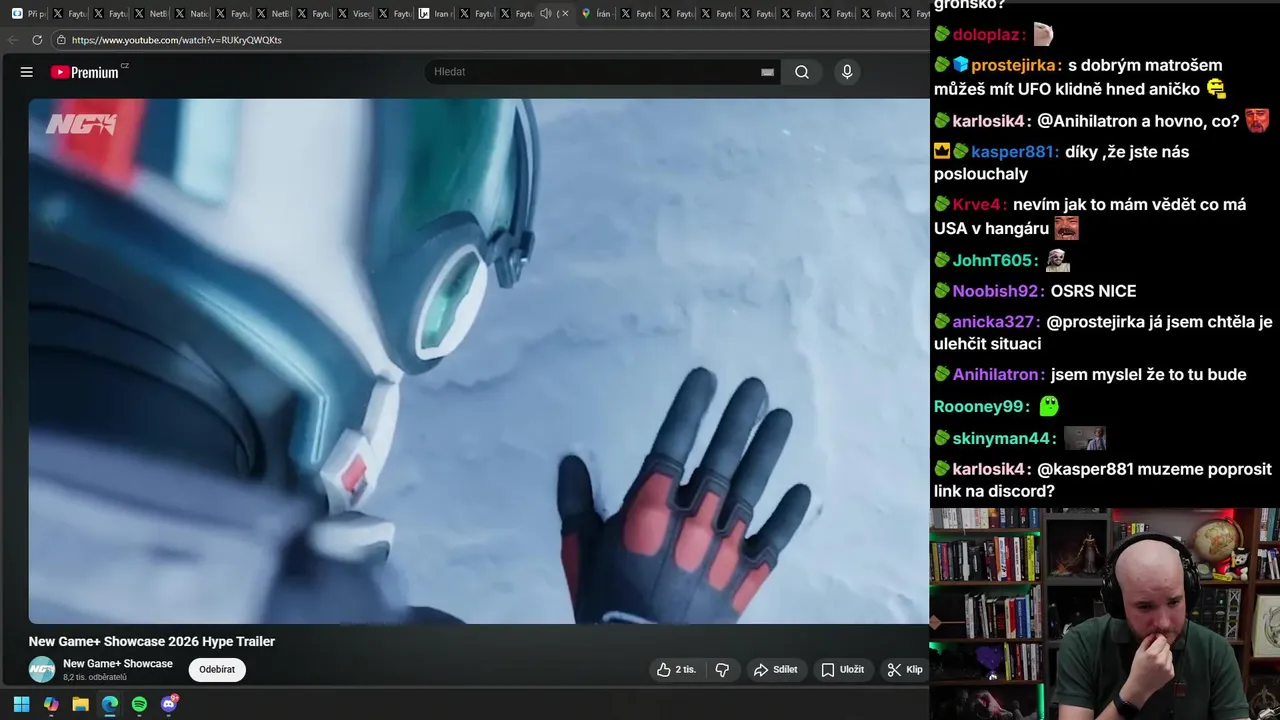Open File Explorer from the taskbar
Image resolution: width=1280 pixels, height=720 pixels.
(80, 704)
